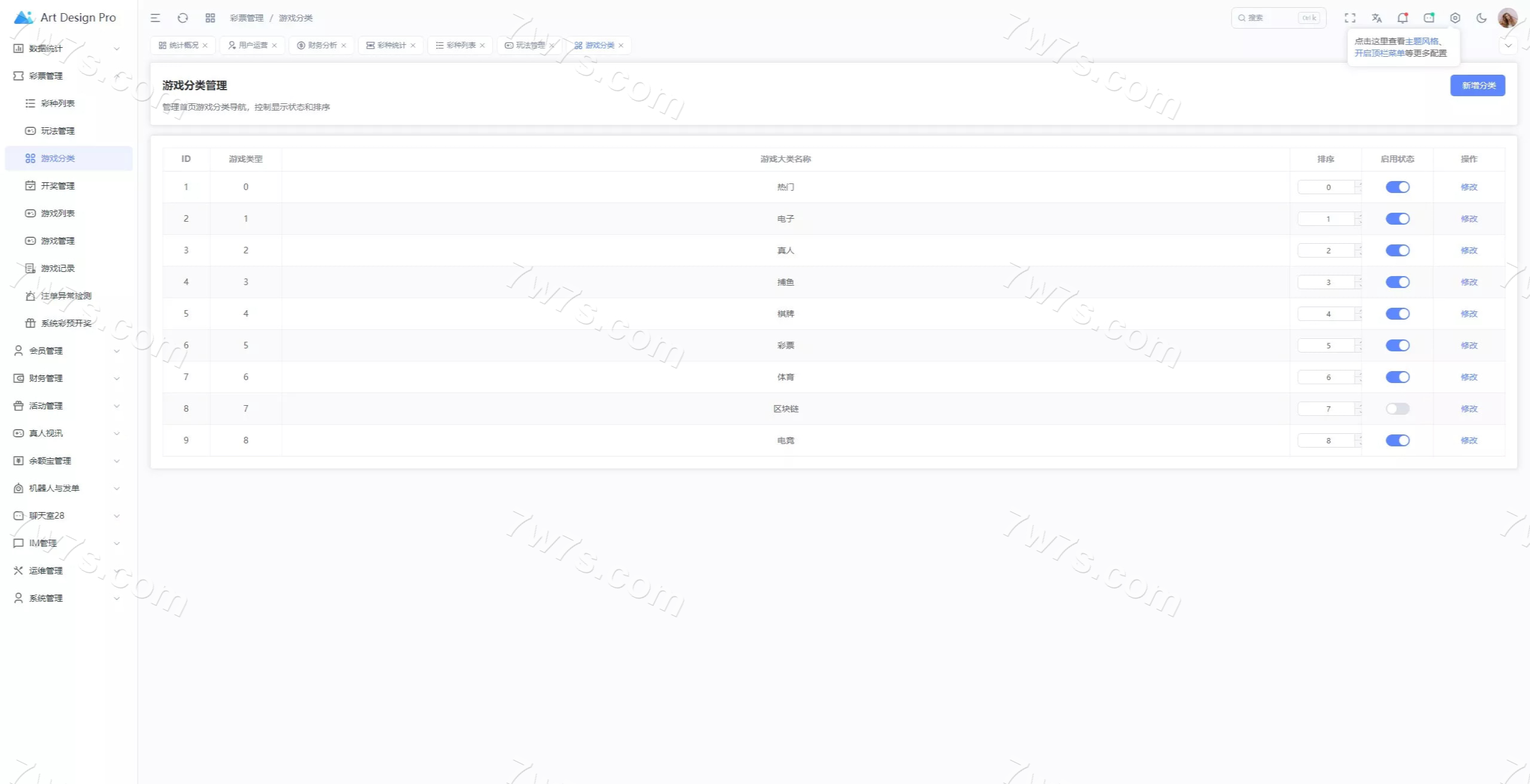This screenshot has height=784, width=1530.
Task: Expand the 财务管理 sidebar menu
Action: (x=66, y=378)
